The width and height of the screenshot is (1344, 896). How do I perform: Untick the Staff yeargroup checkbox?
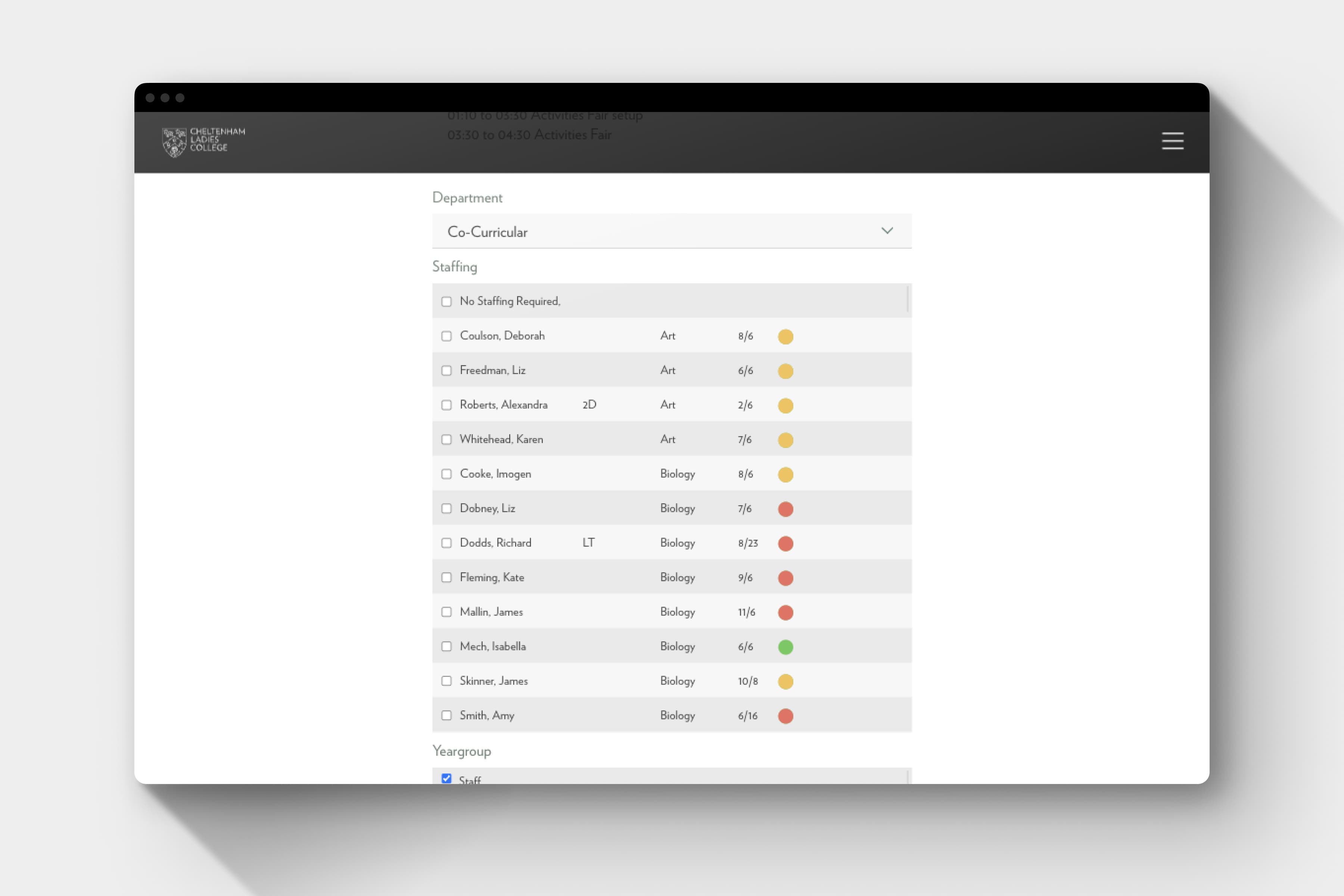446,778
